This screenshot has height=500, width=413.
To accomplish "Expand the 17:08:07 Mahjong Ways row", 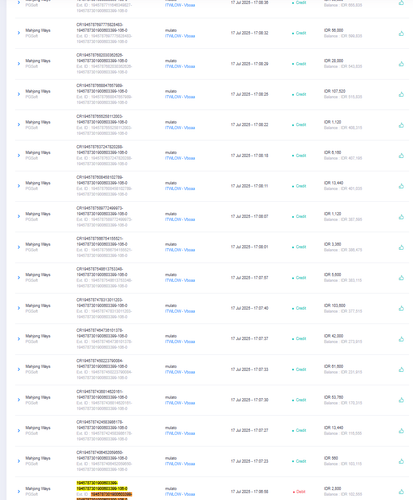I will click(19, 216).
